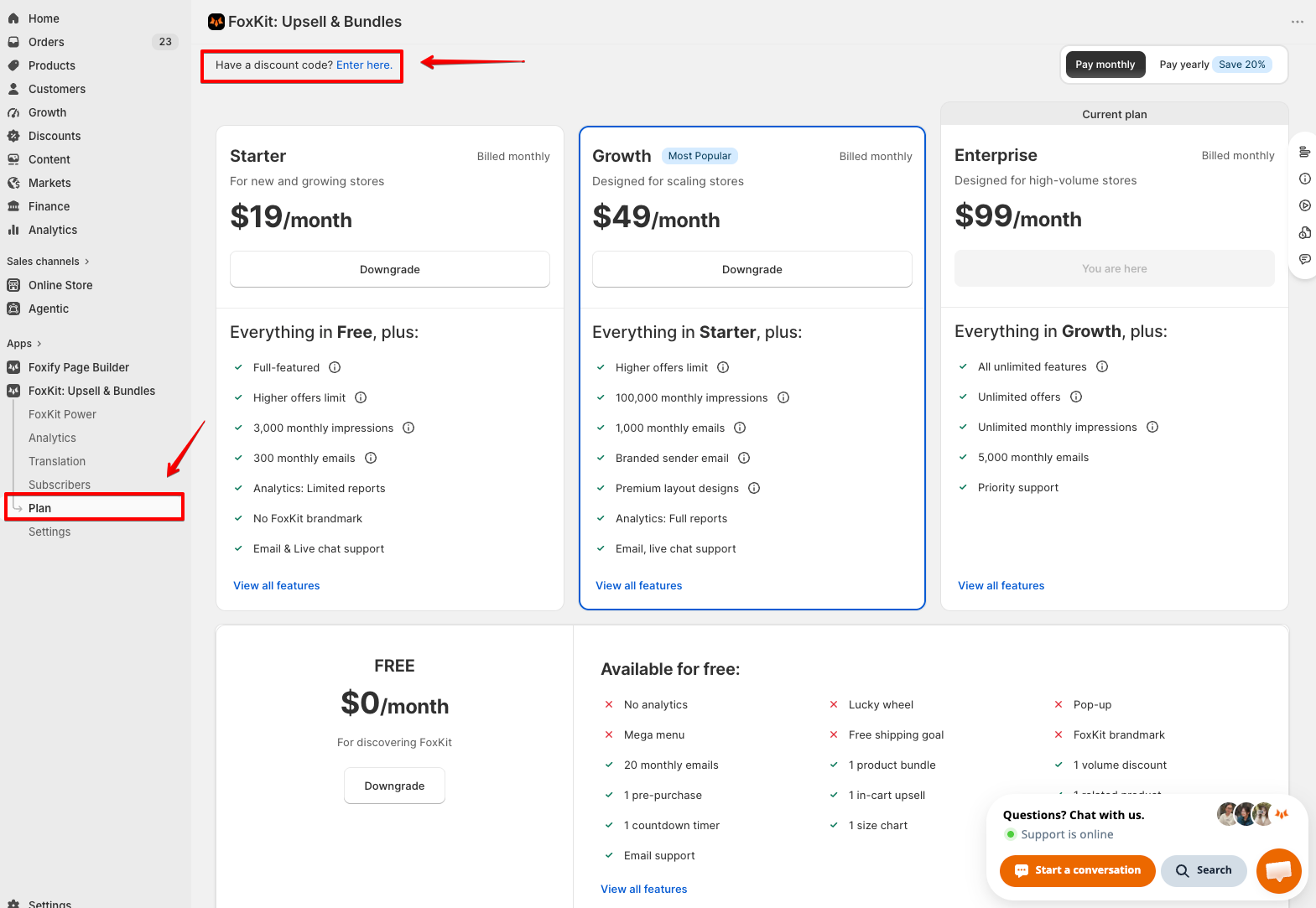Image resolution: width=1316 pixels, height=908 pixels.
Task: Click the chat icon in right side rail
Action: point(1305,259)
